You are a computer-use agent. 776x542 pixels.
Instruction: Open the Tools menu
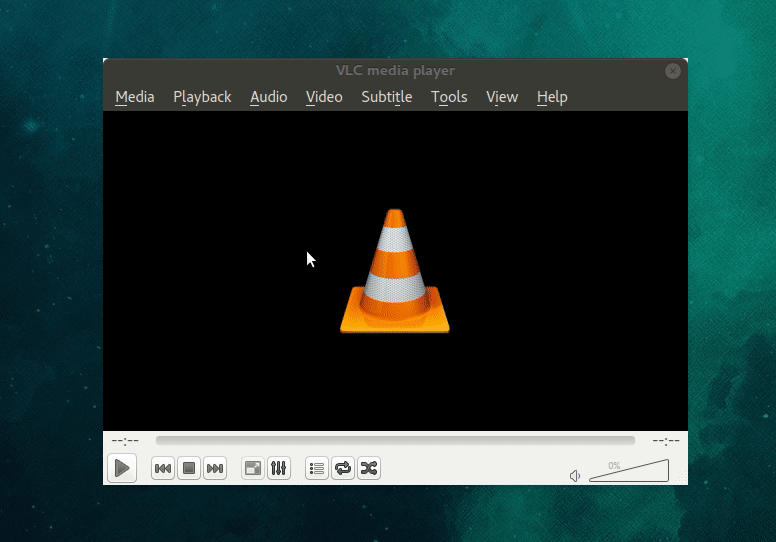click(449, 97)
